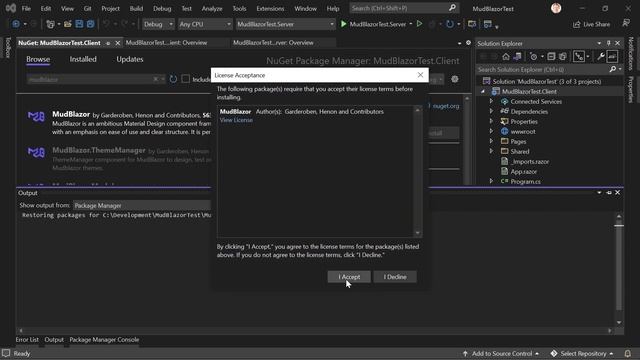Click the notifications bell in status bar
The width and height of the screenshot is (640, 360).
627,353
